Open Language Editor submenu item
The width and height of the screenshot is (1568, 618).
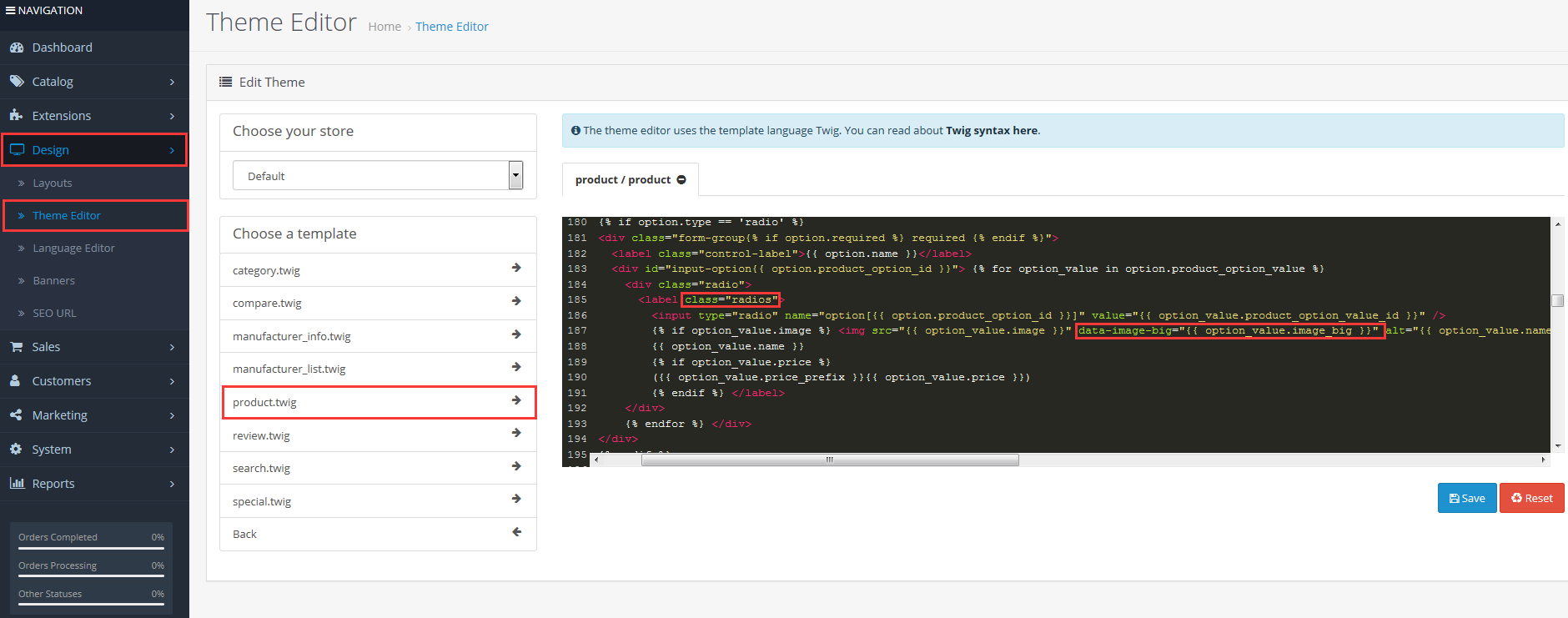94,248
